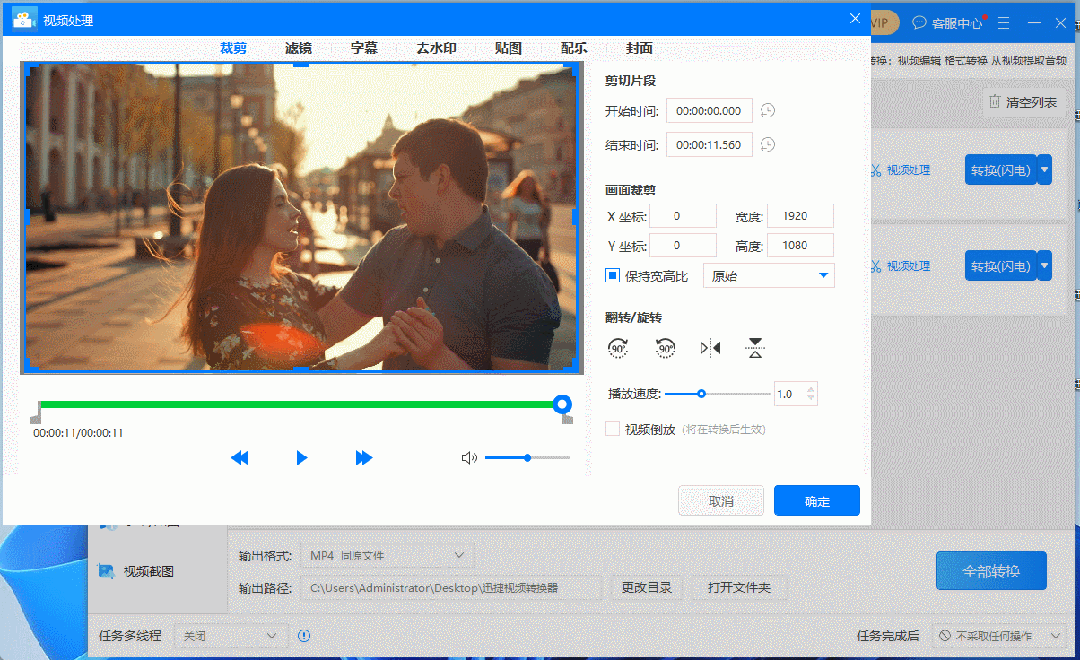Switch to the 去水印 tab

[x=436, y=48]
